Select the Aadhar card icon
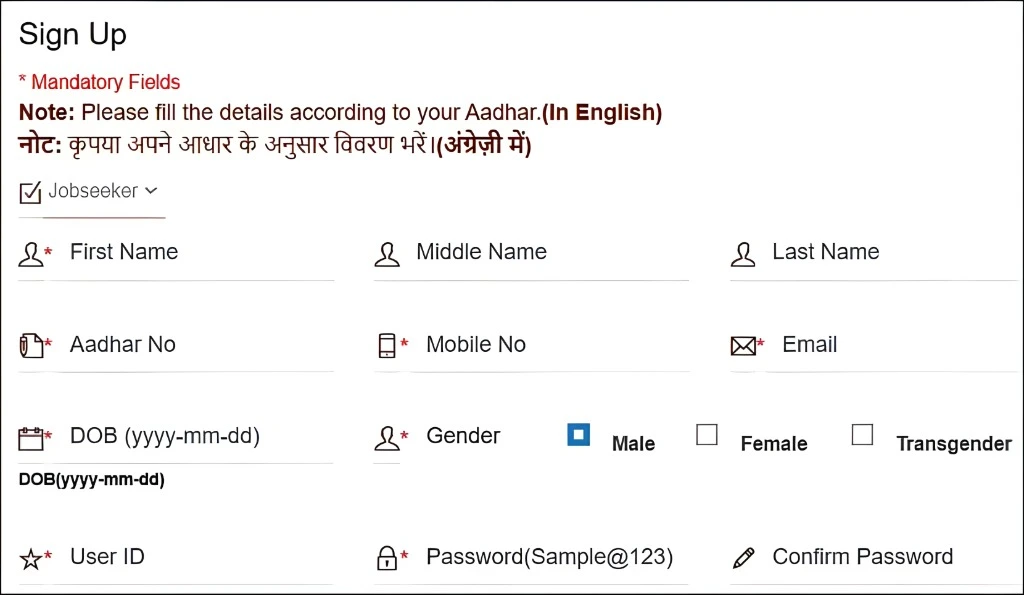 click(32, 344)
